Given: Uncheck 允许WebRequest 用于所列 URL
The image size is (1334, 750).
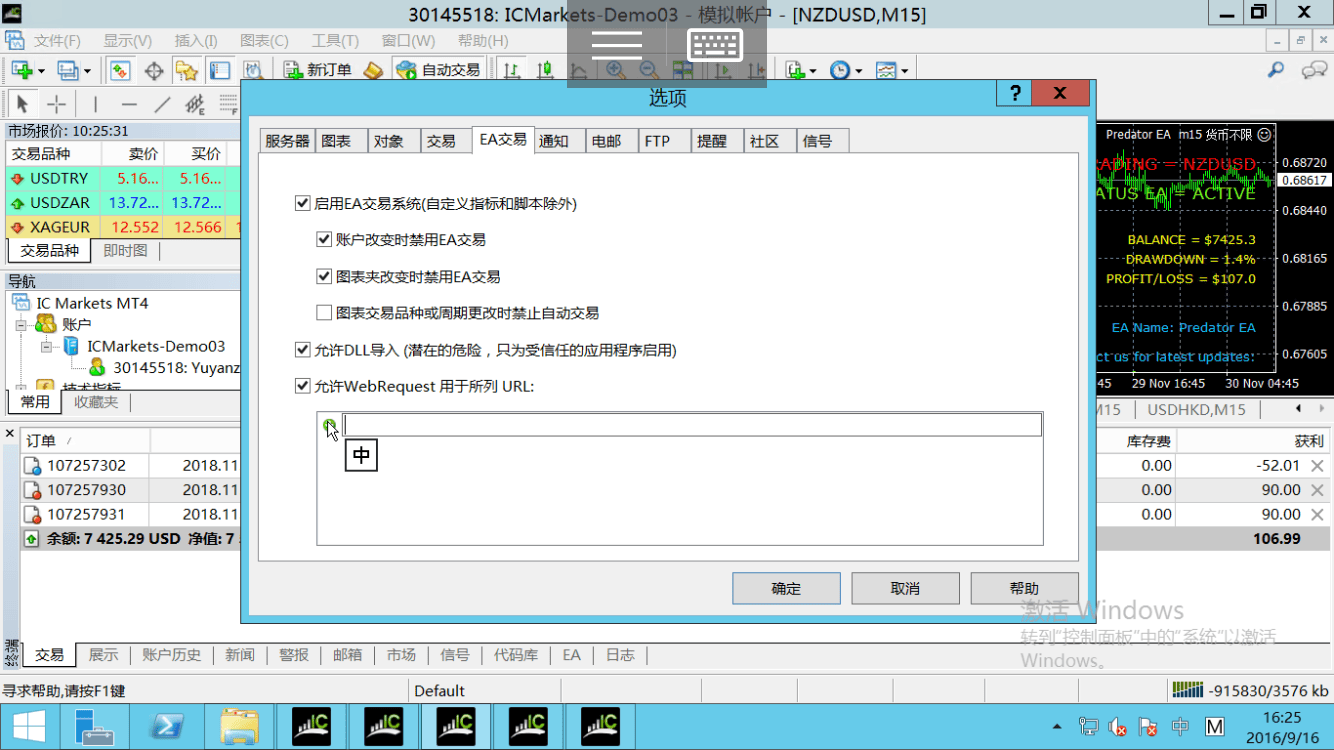Looking at the screenshot, I should (x=303, y=386).
